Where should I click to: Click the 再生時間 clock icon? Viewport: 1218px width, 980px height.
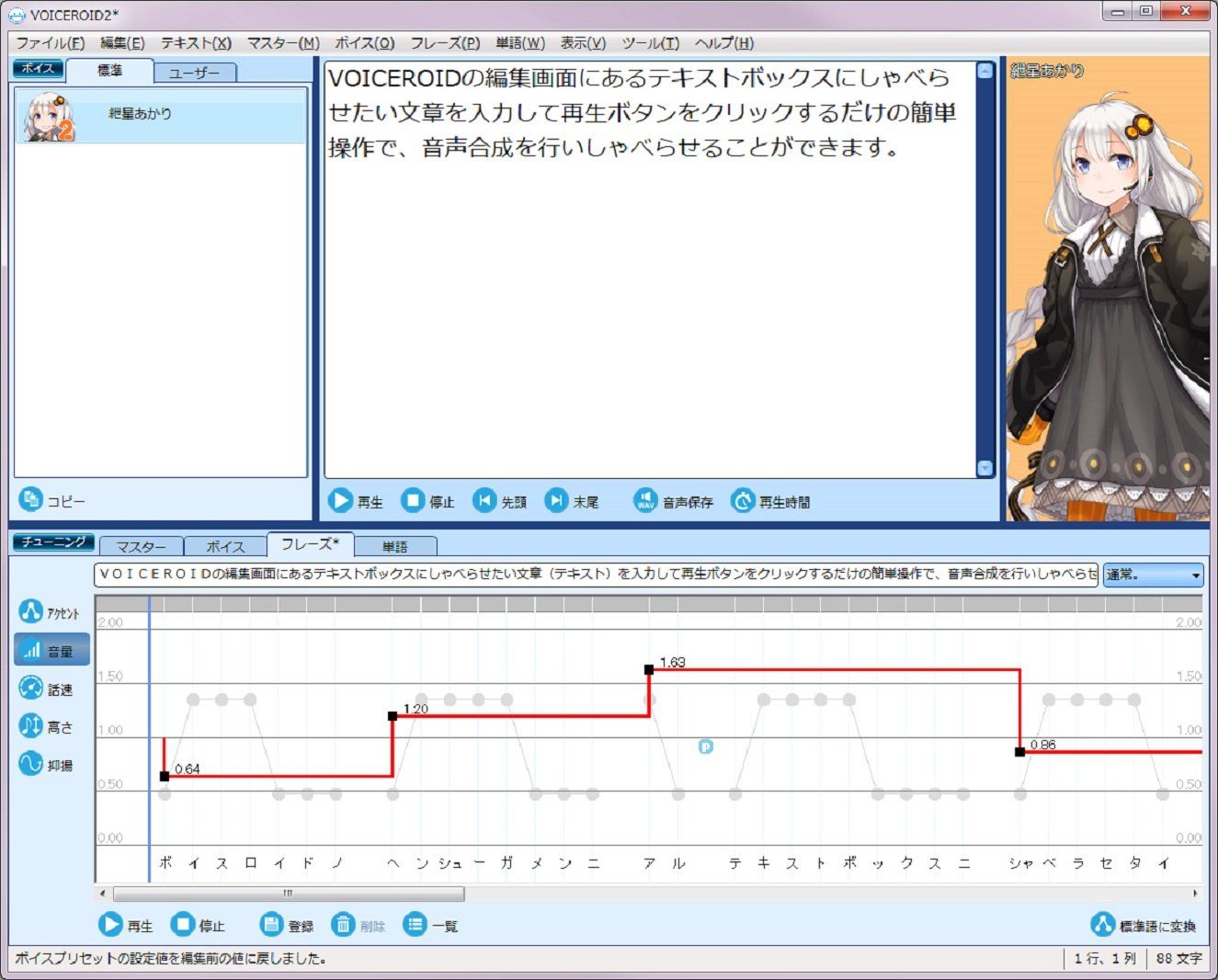point(743,501)
